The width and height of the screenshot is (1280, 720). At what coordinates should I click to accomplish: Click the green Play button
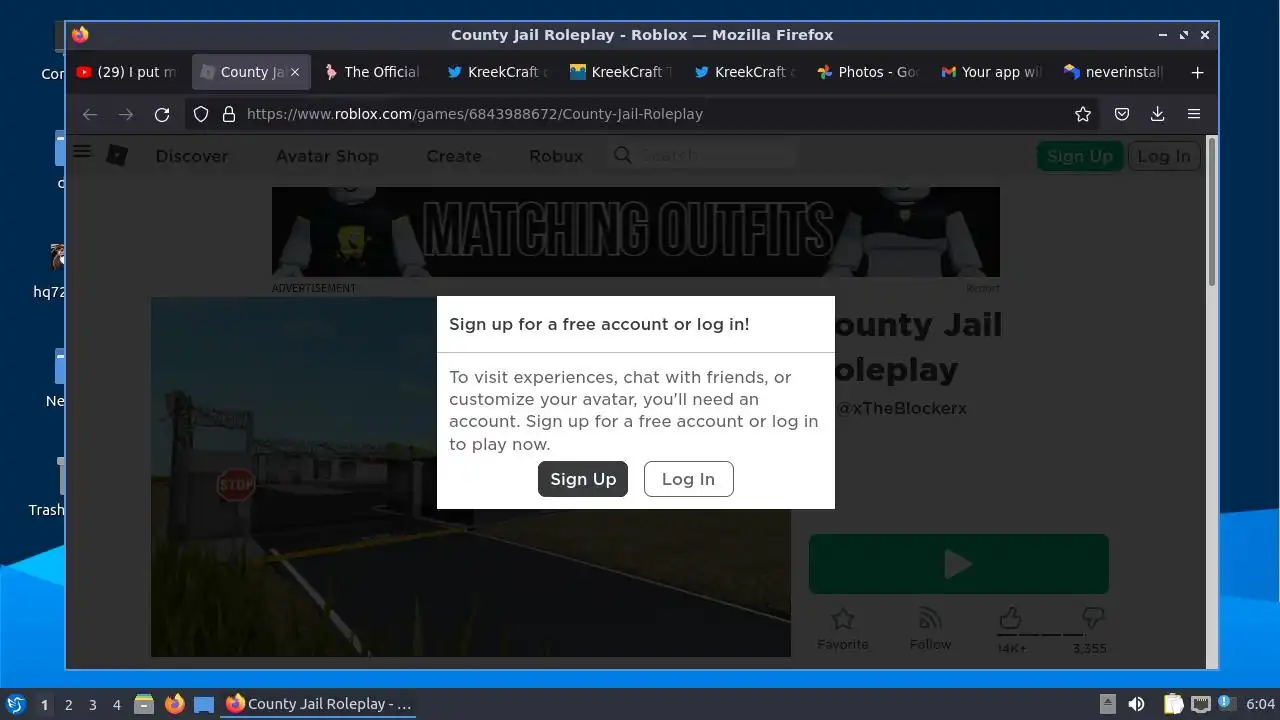tap(958, 564)
